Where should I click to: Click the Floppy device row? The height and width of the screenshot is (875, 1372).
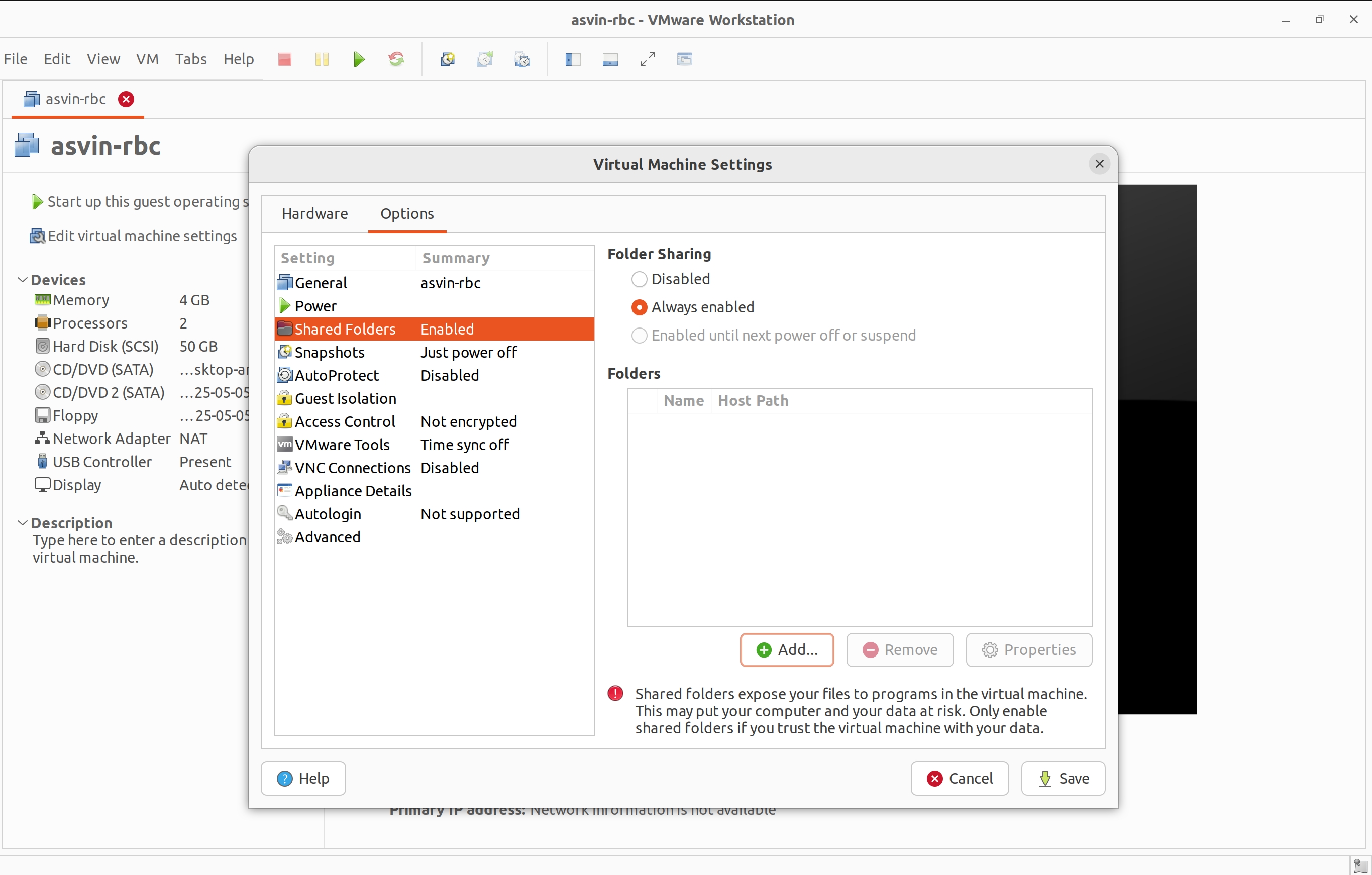coord(141,416)
